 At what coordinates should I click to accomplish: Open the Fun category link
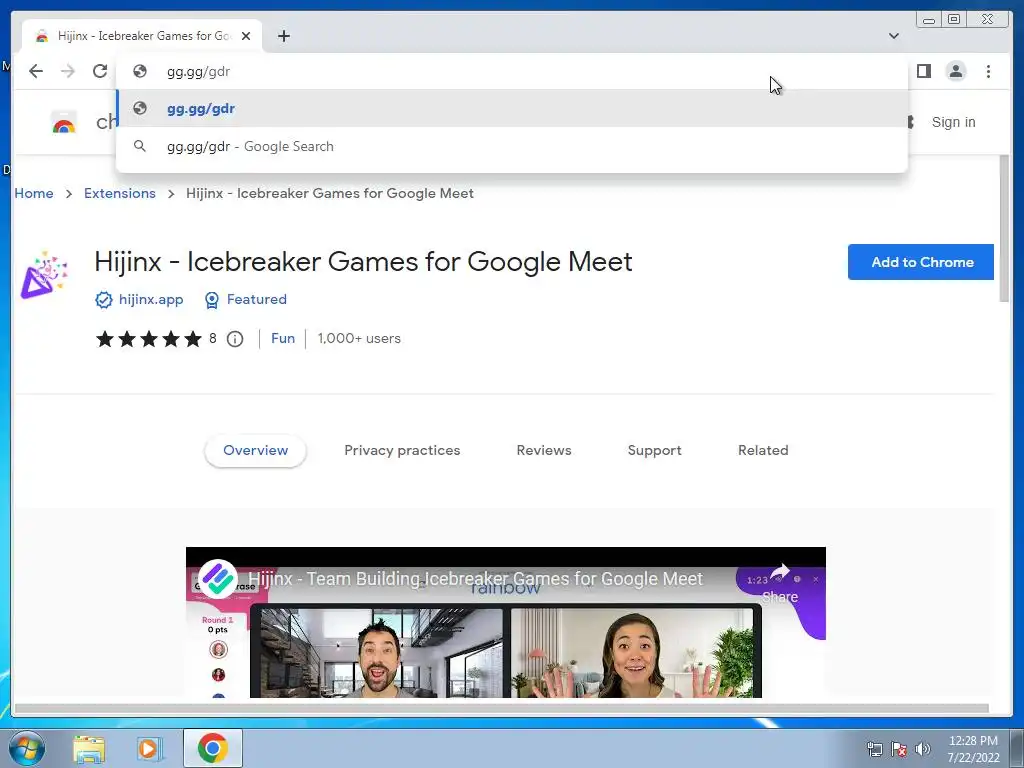pyautogui.click(x=283, y=338)
